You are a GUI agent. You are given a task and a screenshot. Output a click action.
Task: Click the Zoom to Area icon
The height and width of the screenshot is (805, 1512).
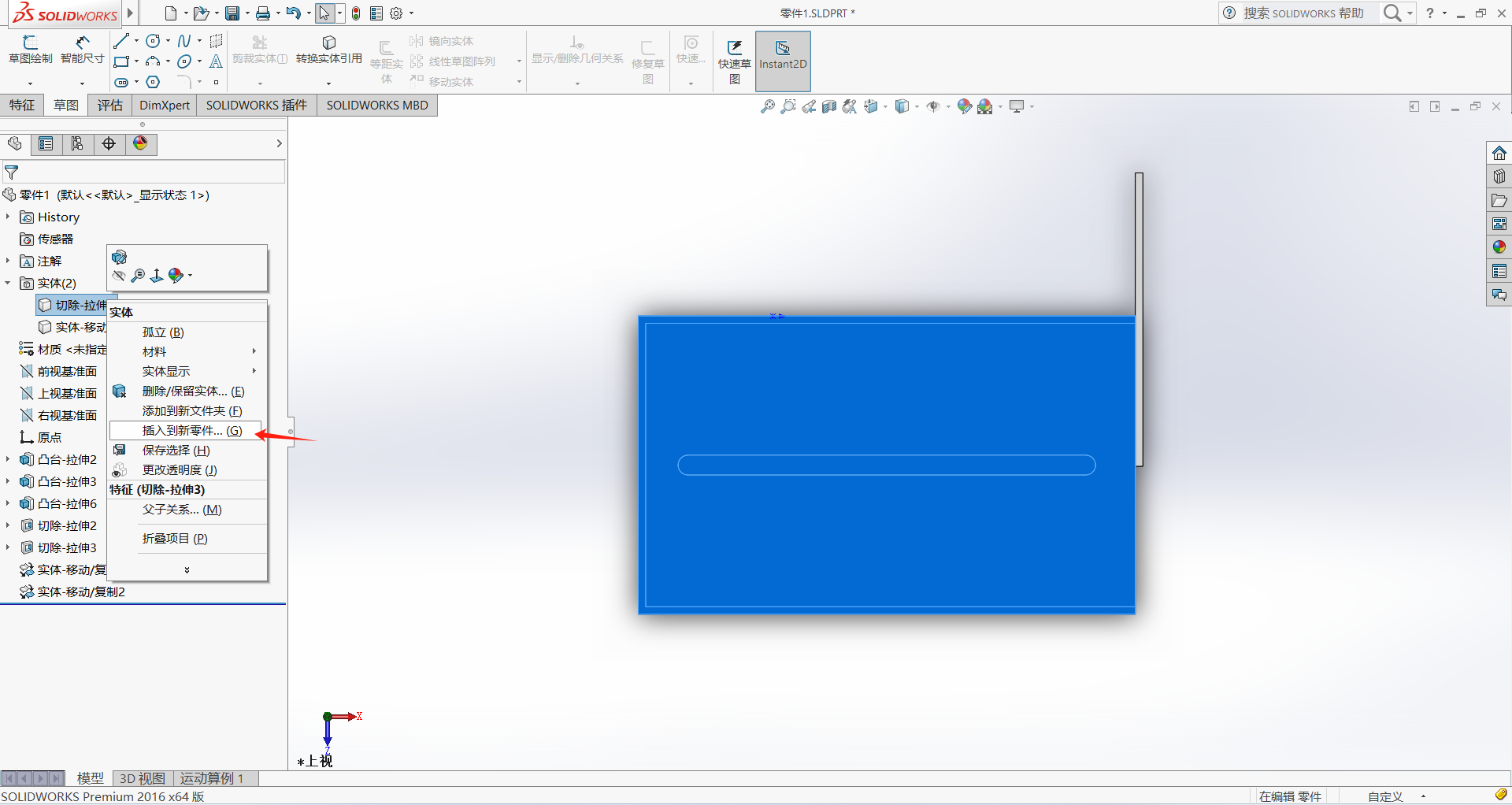(x=788, y=106)
